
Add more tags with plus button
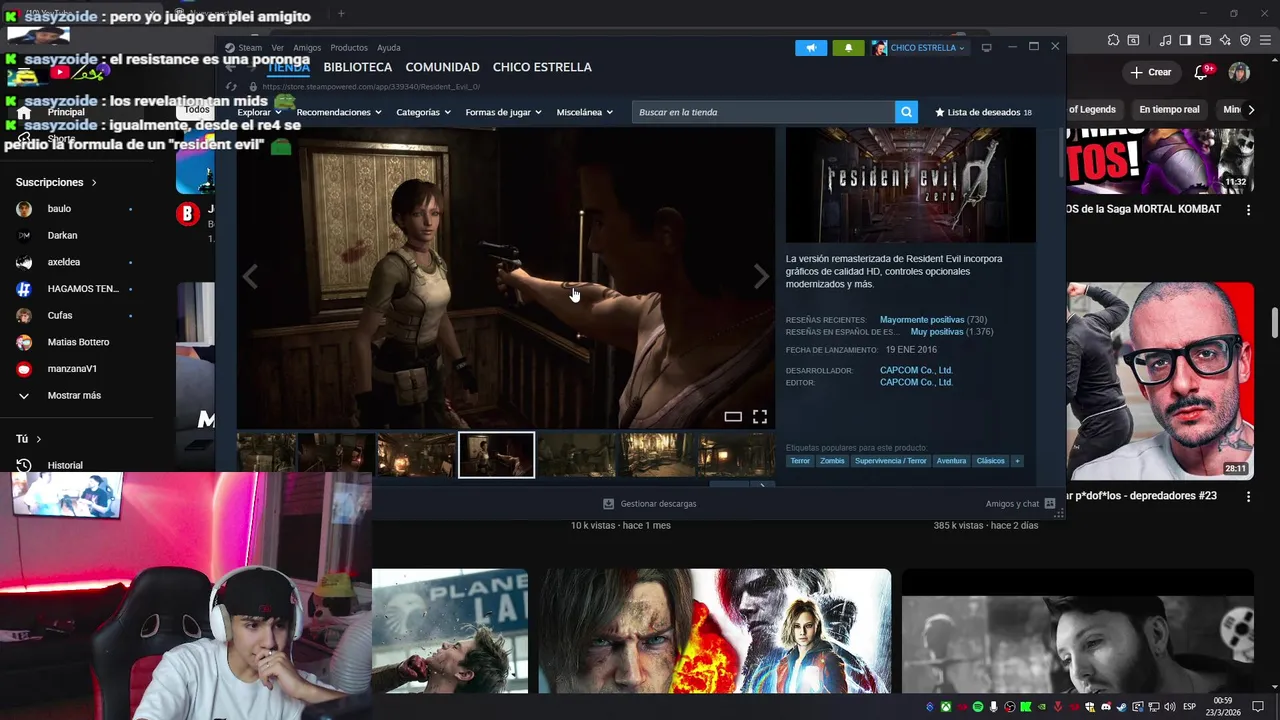click(1017, 461)
